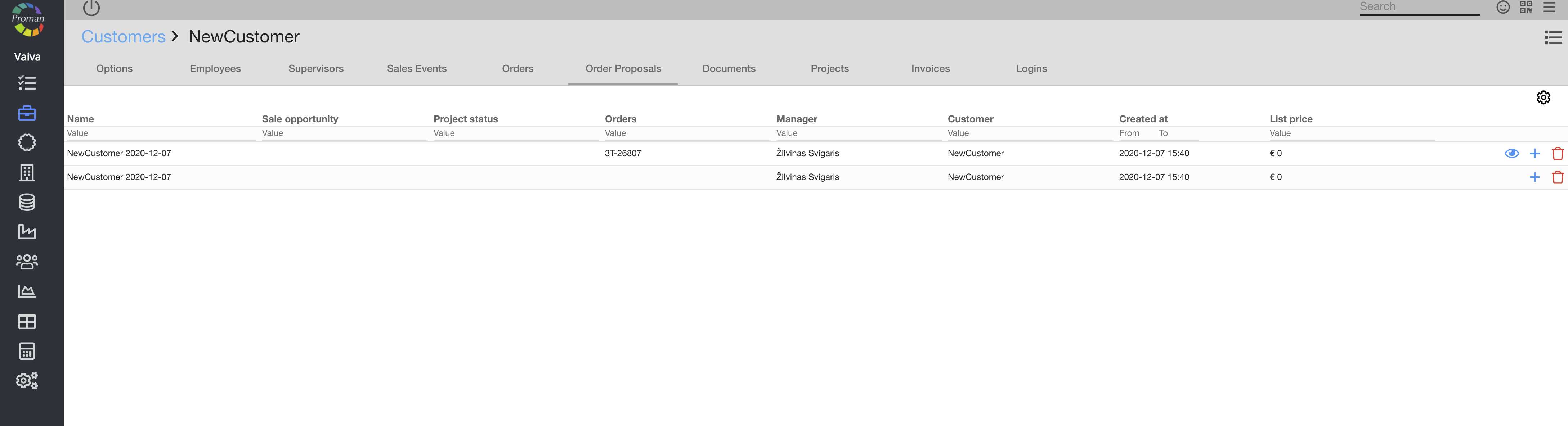View first proposal using eye icon
The height and width of the screenshot is (426, 1568).
click(x=1511, y=154)
